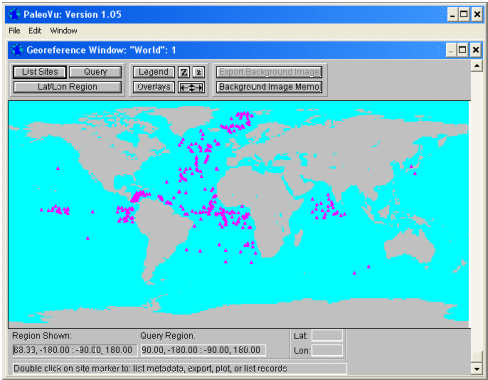Click the PaleoVu globe icon in title bar
This screenshot has width=488, height=380.
(15, 14)
